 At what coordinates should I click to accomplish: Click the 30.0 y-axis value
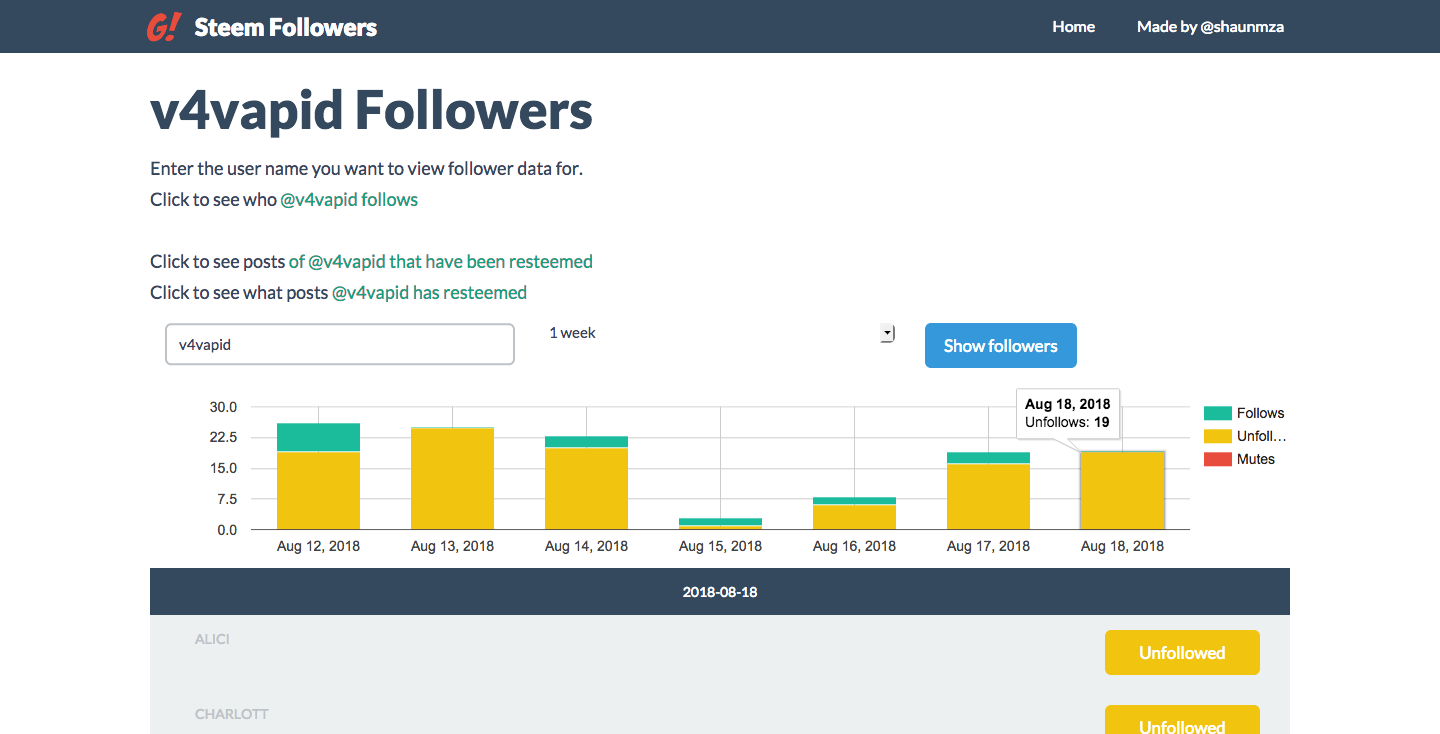[223, 407]
